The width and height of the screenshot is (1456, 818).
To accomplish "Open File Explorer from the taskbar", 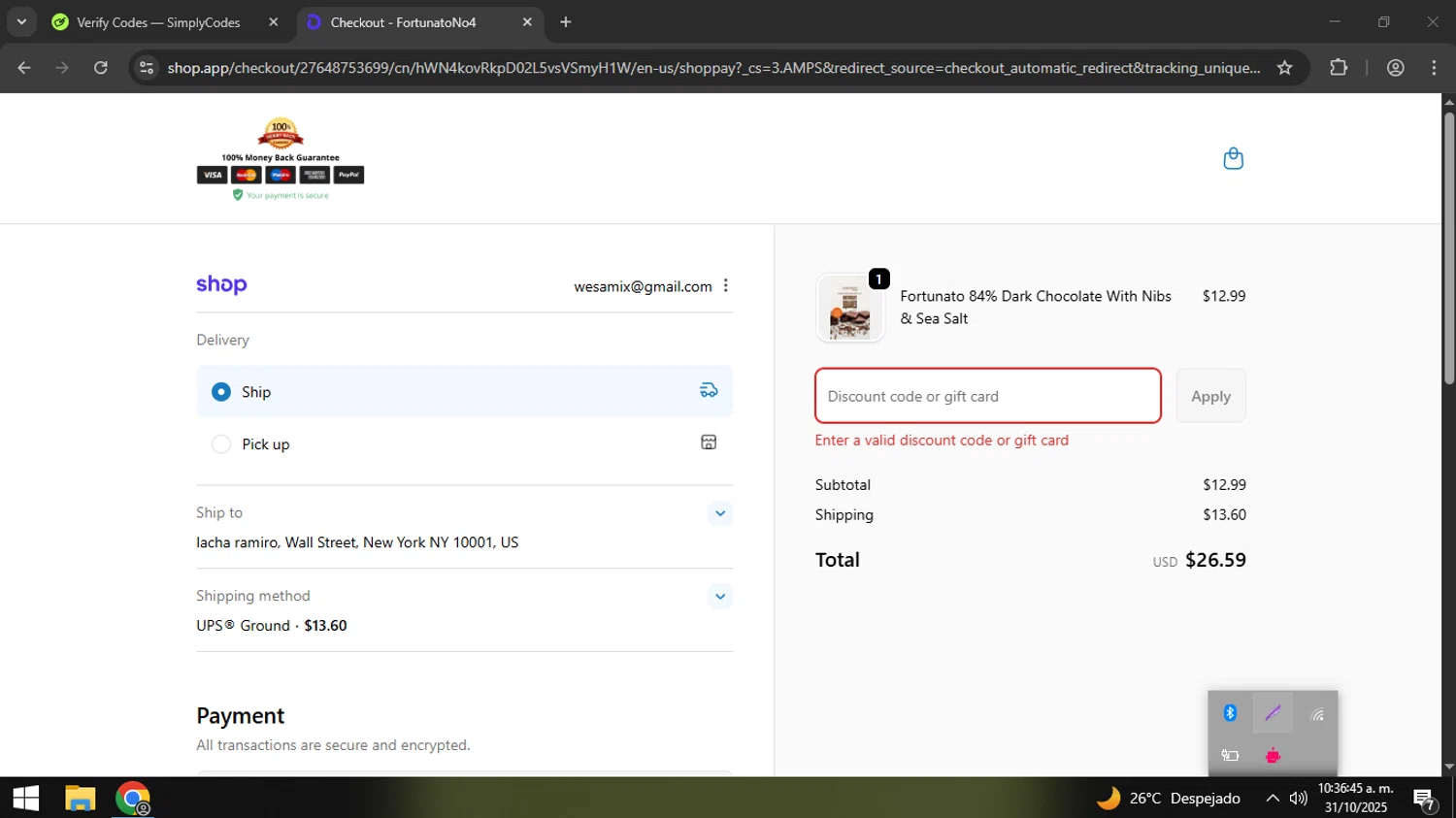I will point(80,798).
